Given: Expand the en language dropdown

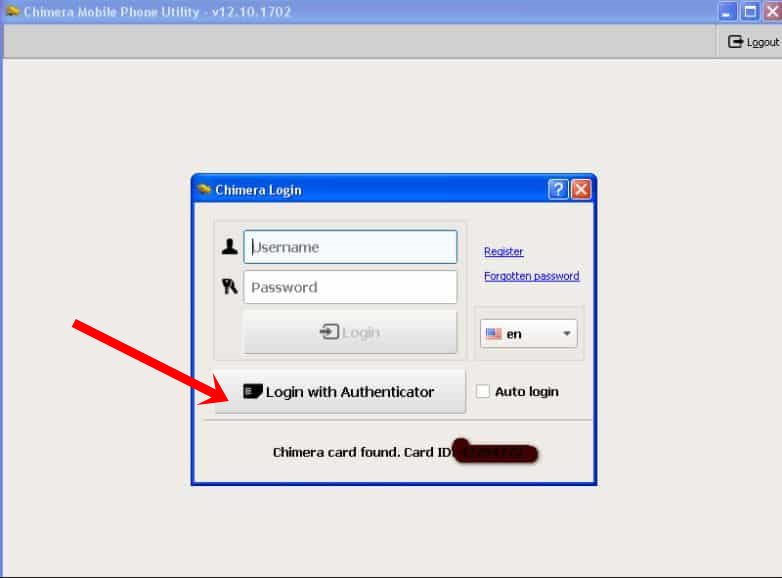Looking at the screenshot, I should (x=528, y=334).
